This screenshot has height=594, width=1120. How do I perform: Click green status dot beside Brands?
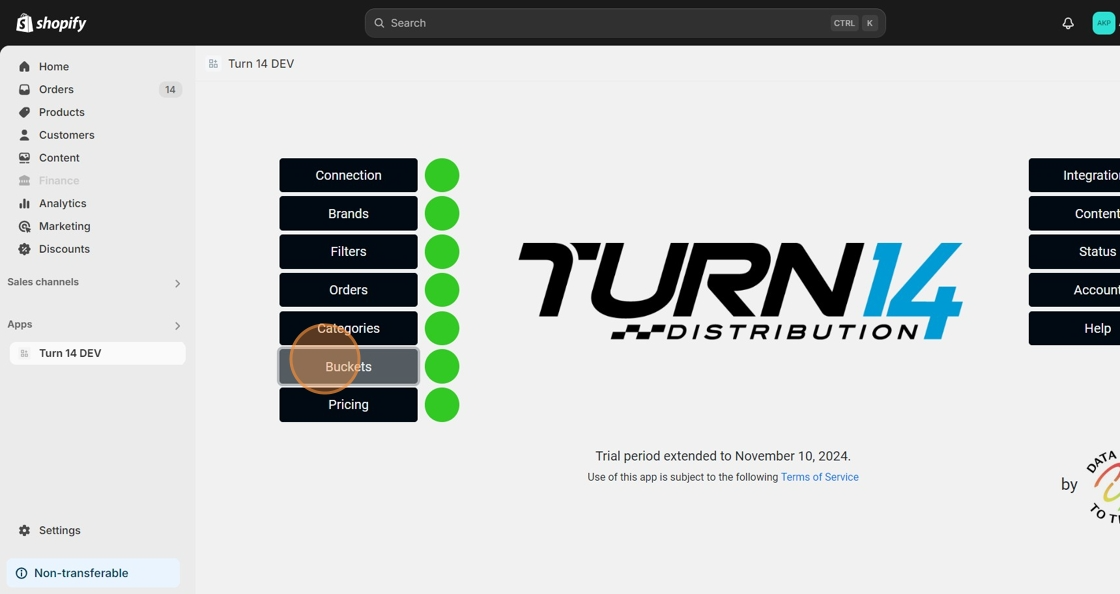pos(442,213)
